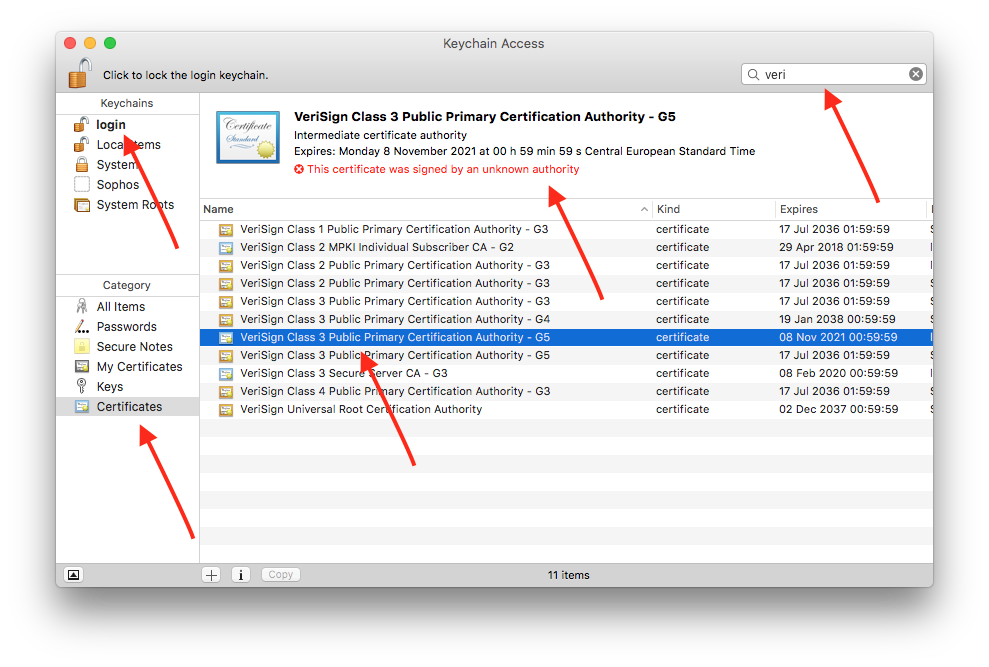The image size is (989, 667).
Task: Click the Keys category icon
Action: (x=81, y=386)
